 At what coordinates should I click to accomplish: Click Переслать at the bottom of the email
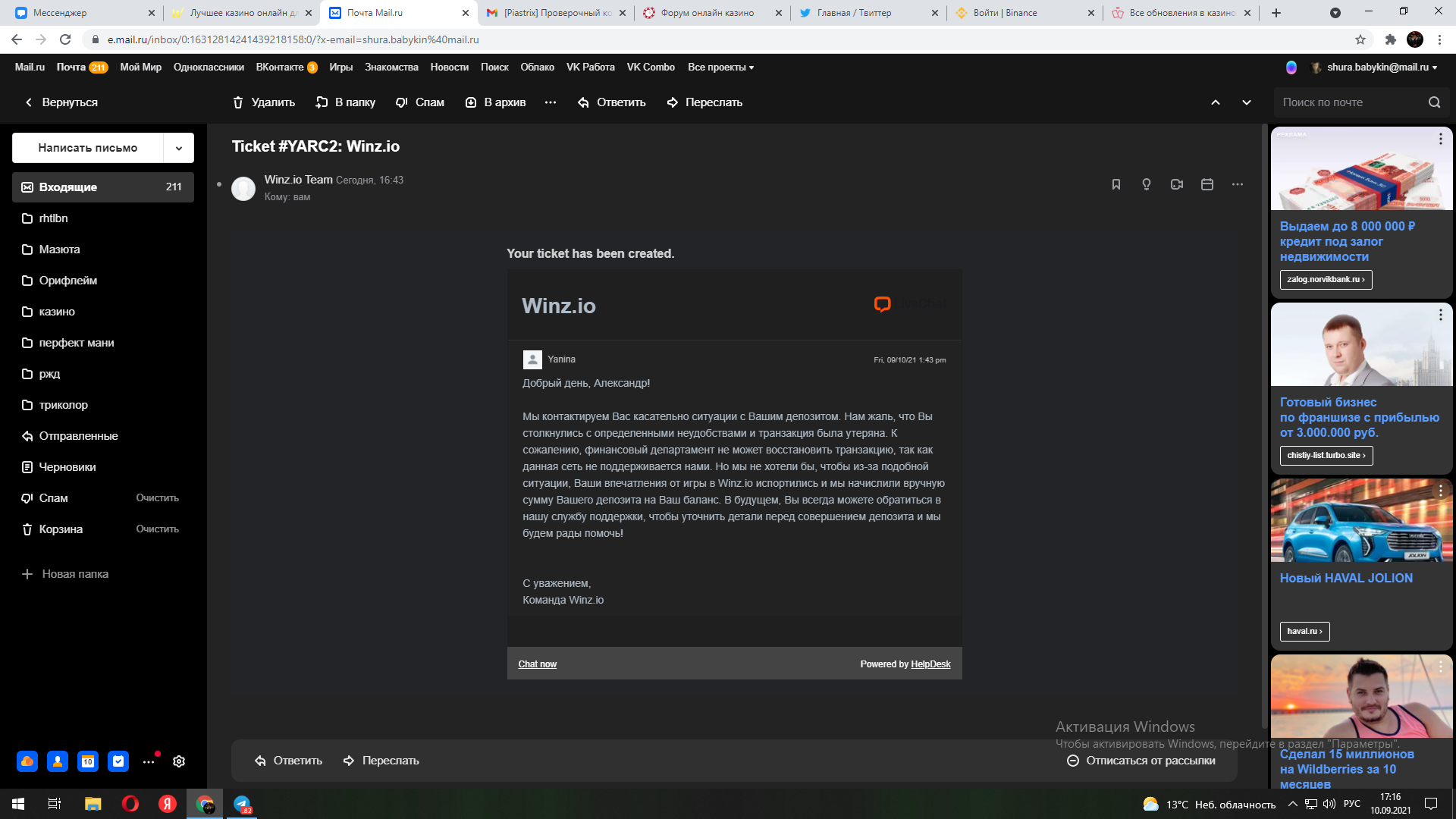(x=381, y=761)
